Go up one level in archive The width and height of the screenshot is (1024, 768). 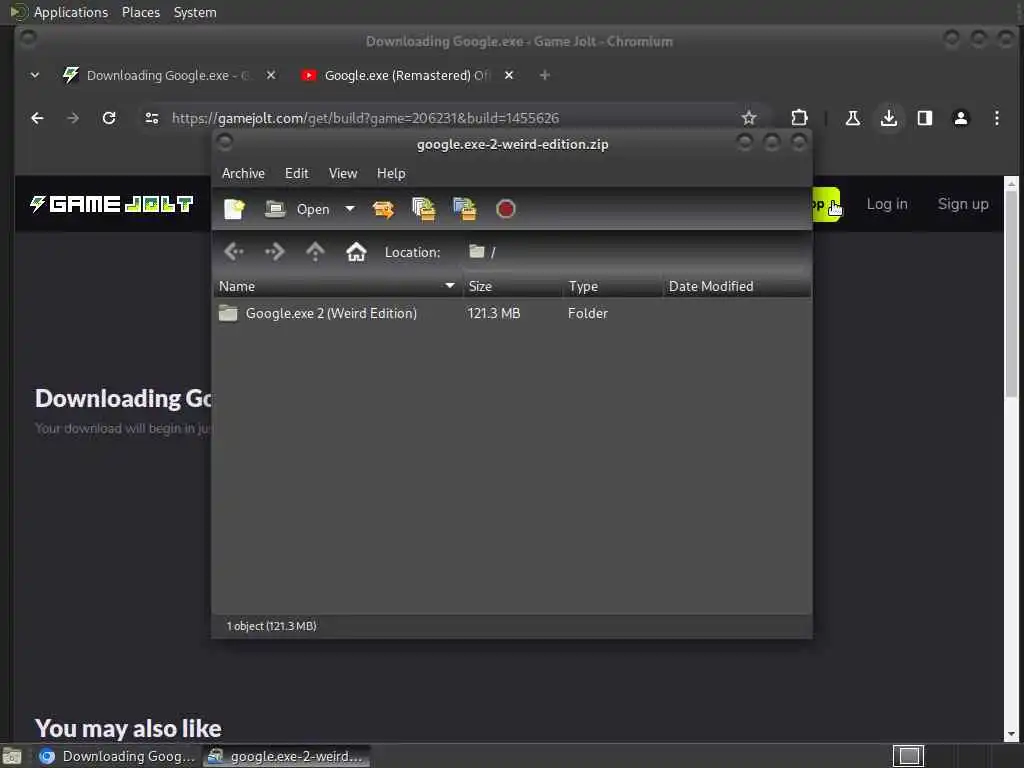click(x=315, y=251)
